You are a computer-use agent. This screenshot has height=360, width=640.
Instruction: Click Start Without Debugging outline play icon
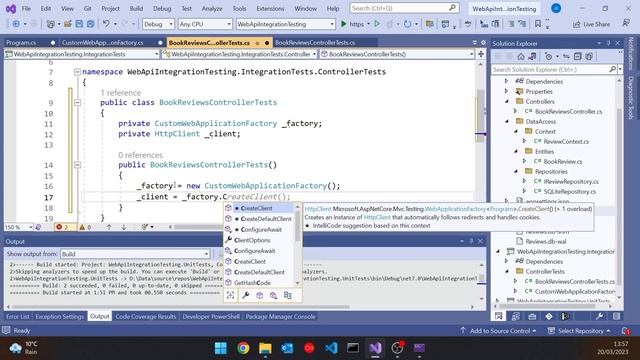click(x=377, y=24)
